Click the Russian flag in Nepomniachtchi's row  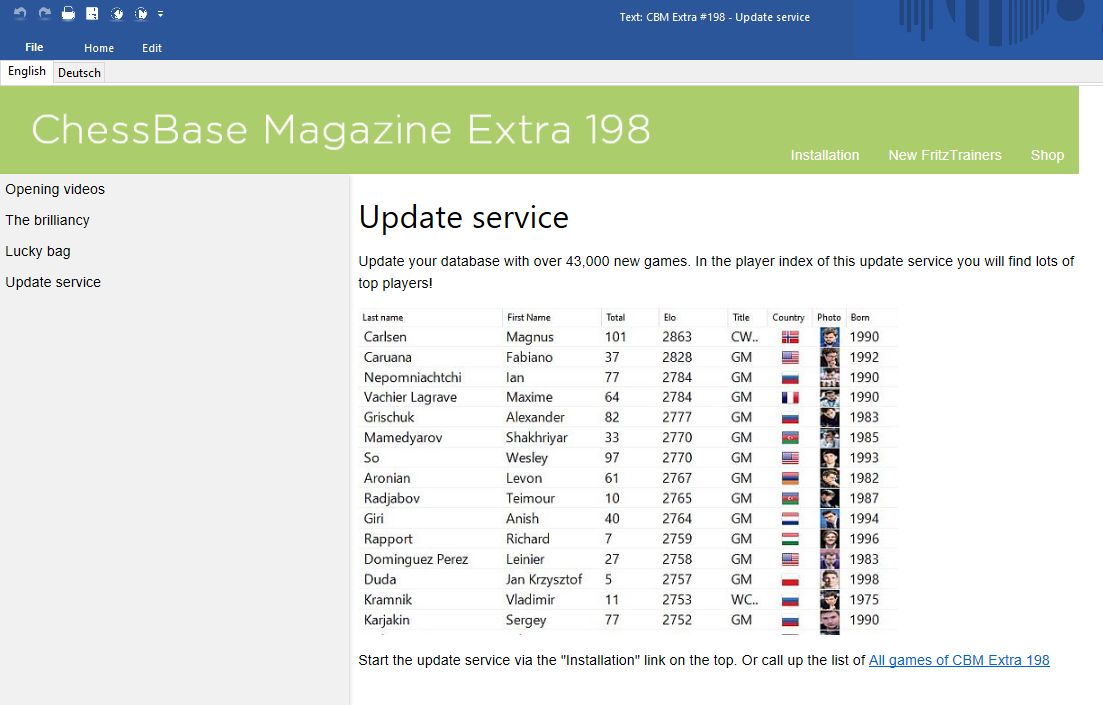pos(790,378)
